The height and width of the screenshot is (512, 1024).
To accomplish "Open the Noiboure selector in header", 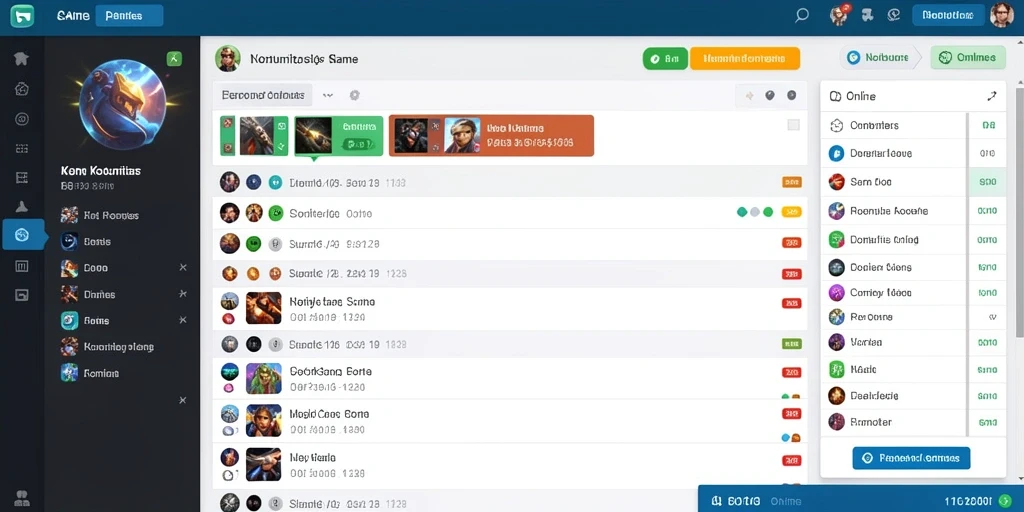I will click(x=880, y=57).
